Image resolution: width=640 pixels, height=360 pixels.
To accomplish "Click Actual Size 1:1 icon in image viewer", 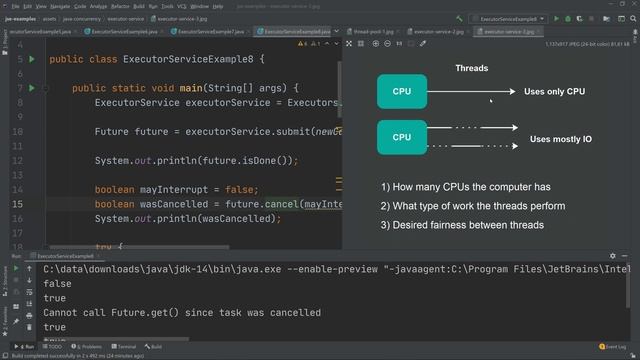I will (x=399, y=43).
